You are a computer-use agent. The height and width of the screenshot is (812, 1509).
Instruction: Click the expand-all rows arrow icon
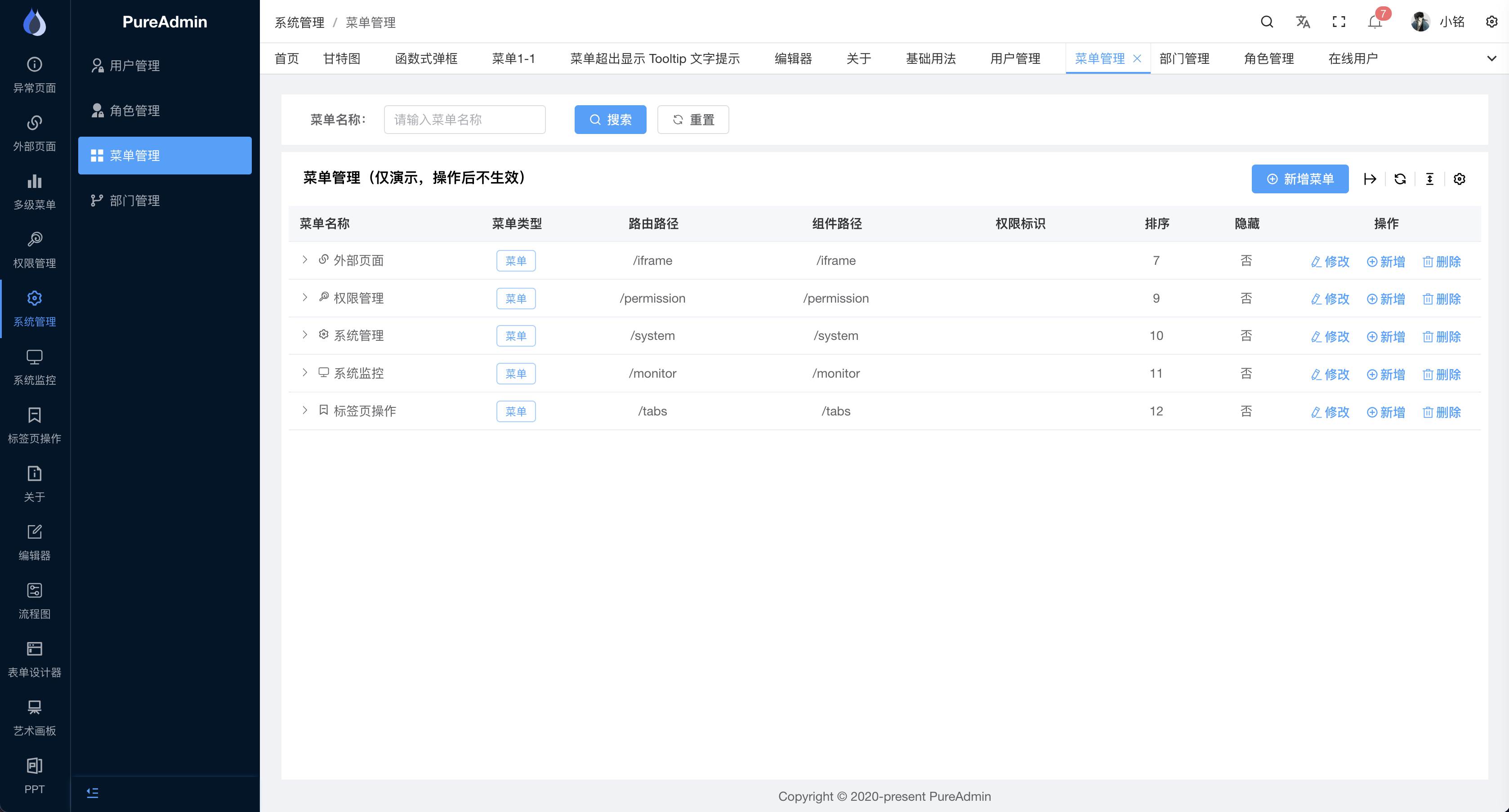click(x=1370, y=178)
